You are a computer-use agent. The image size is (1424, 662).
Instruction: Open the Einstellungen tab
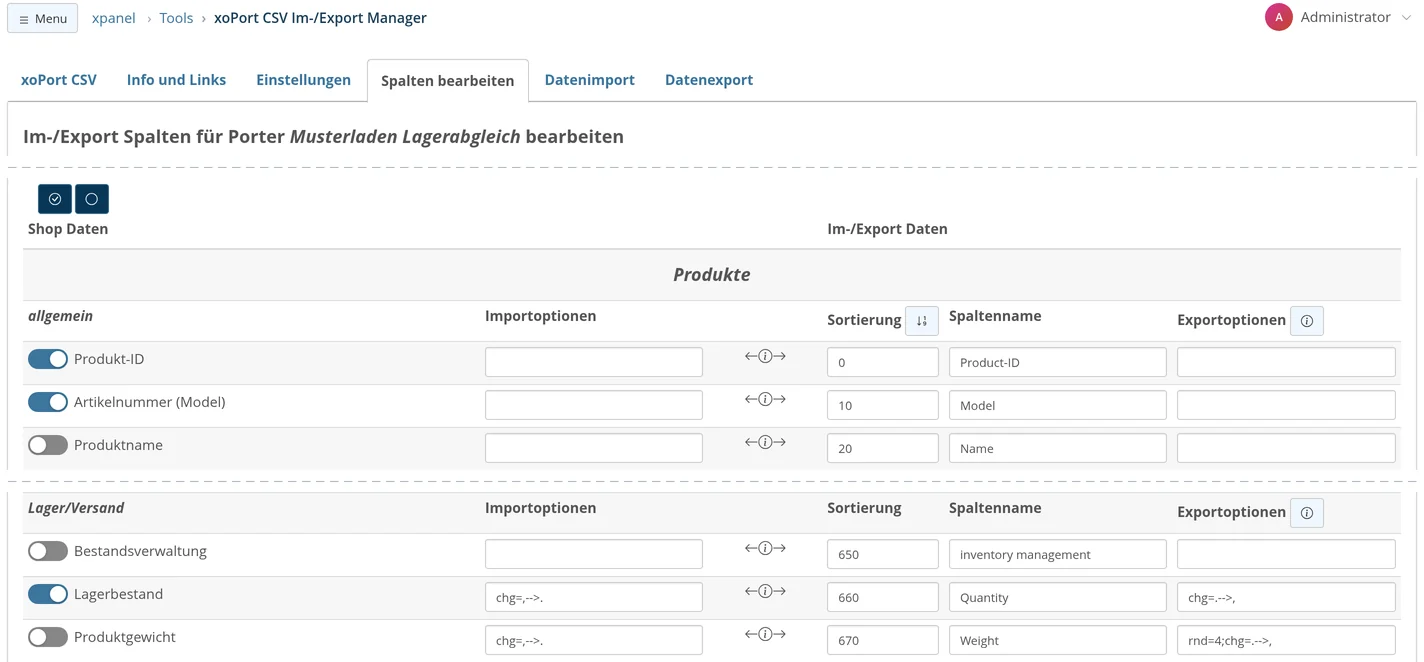[x=303, y=80]
